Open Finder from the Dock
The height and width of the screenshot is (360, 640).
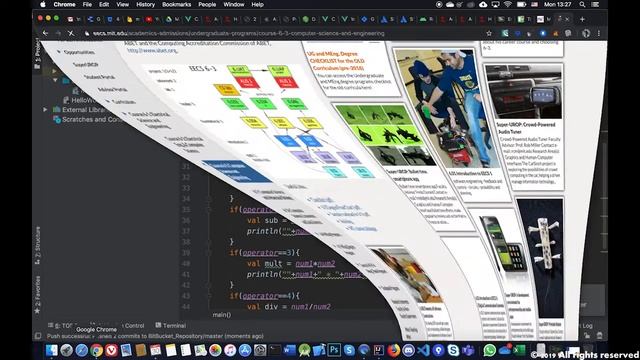pyautogui.click(x=52, y=350)
